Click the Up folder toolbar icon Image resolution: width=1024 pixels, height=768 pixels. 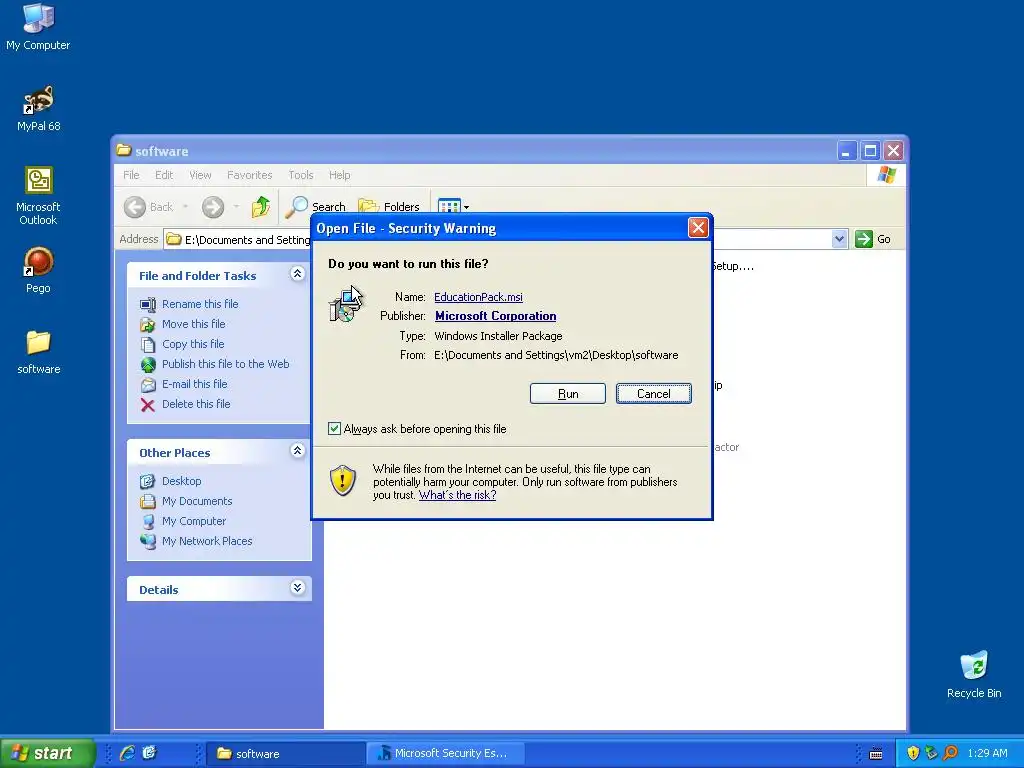pos(261,206)
